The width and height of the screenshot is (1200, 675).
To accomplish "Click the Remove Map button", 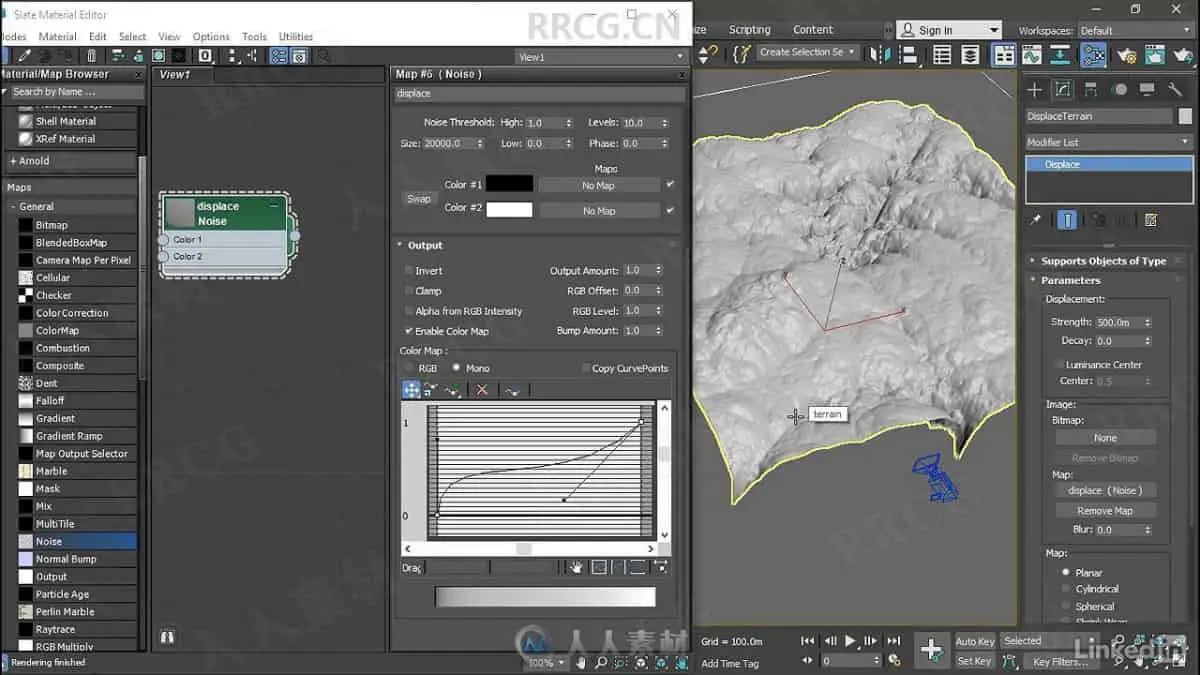I will (x=1104, y=510).
